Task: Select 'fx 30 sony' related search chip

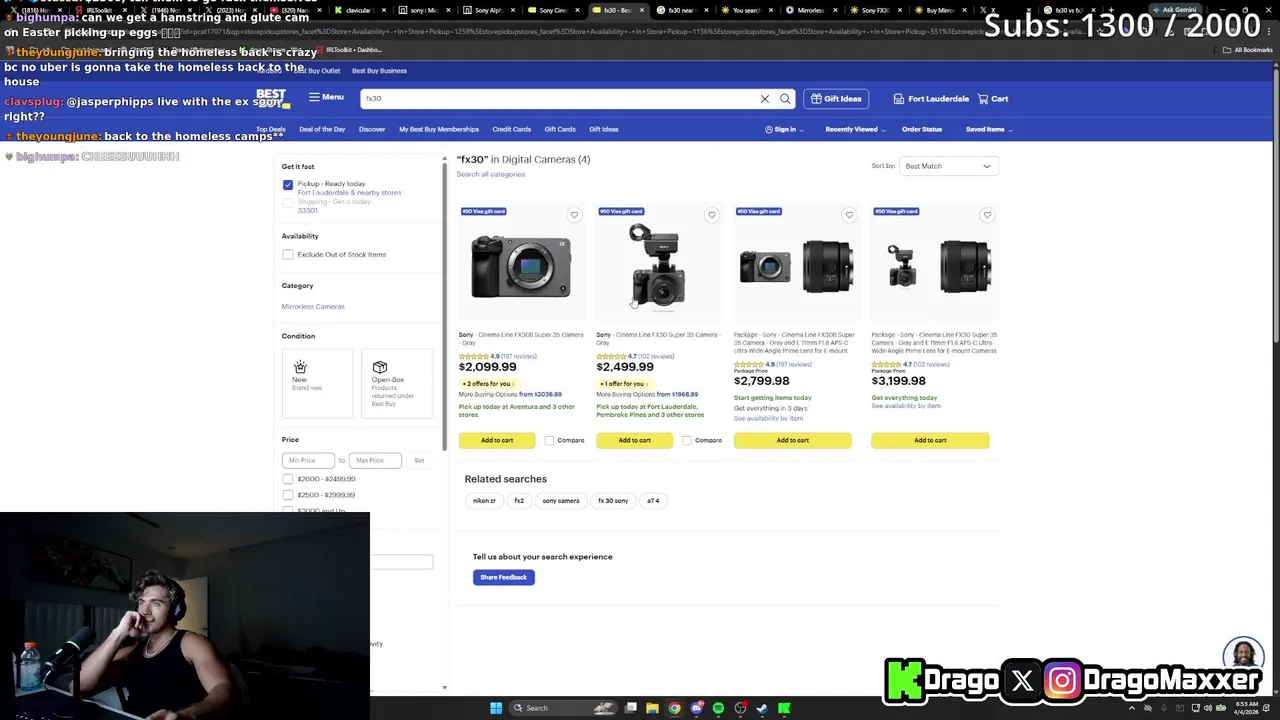Action: point(613,501)
